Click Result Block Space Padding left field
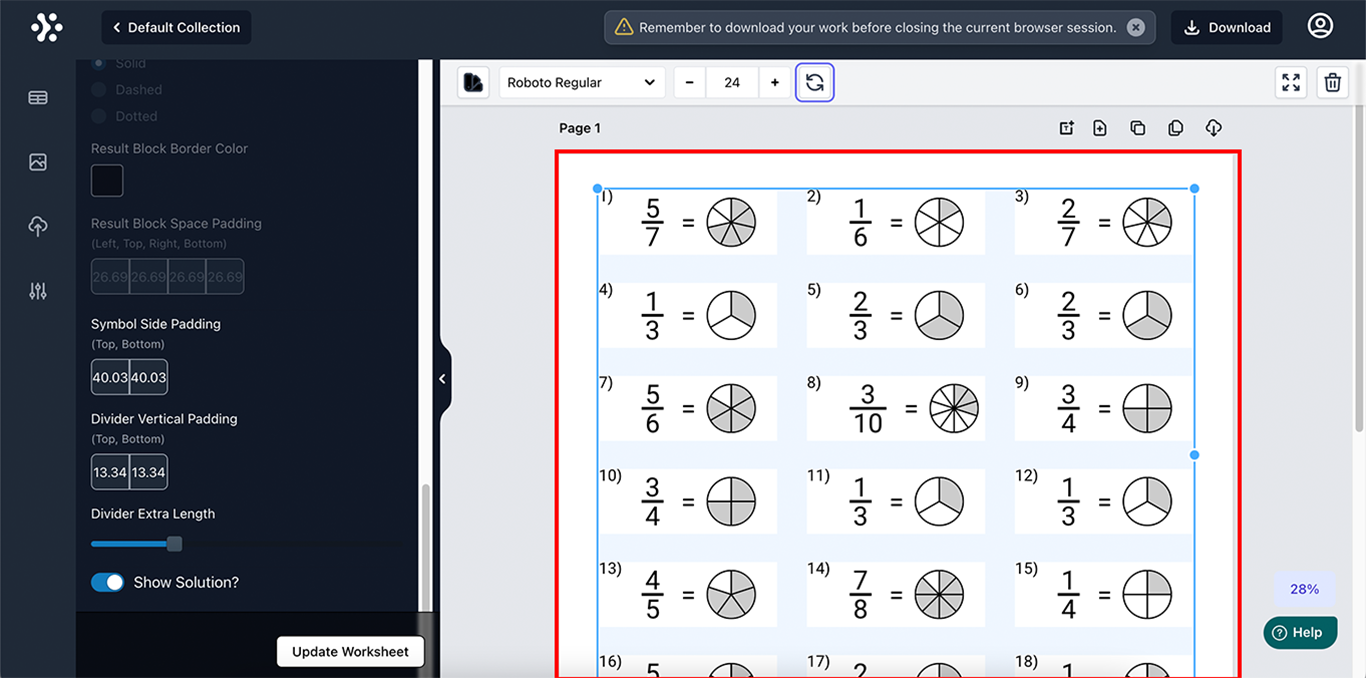The height and width of the screenshot is (678, 1366). tap(110, 277)
